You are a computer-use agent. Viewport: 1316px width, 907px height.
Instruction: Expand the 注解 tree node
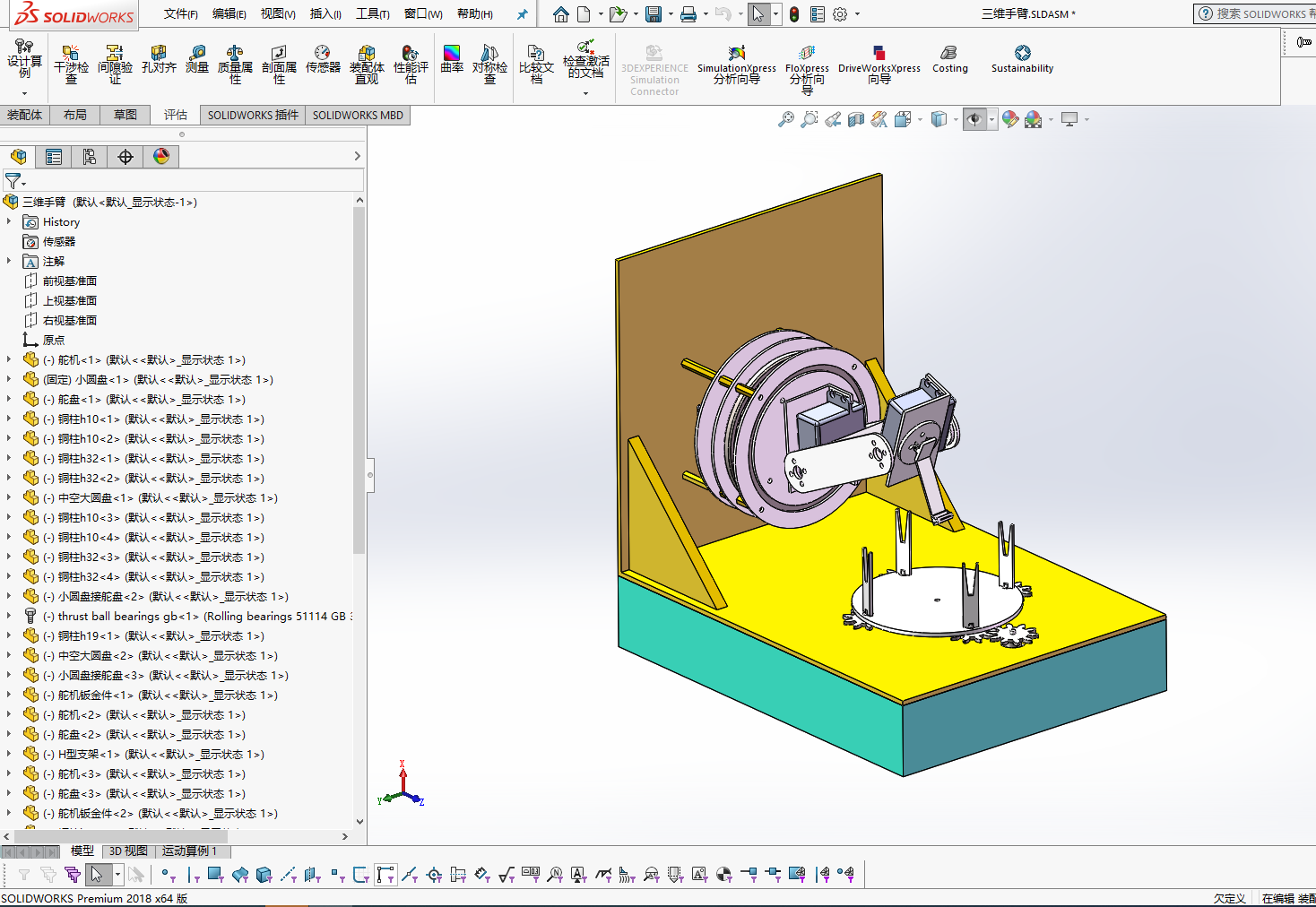9,261
